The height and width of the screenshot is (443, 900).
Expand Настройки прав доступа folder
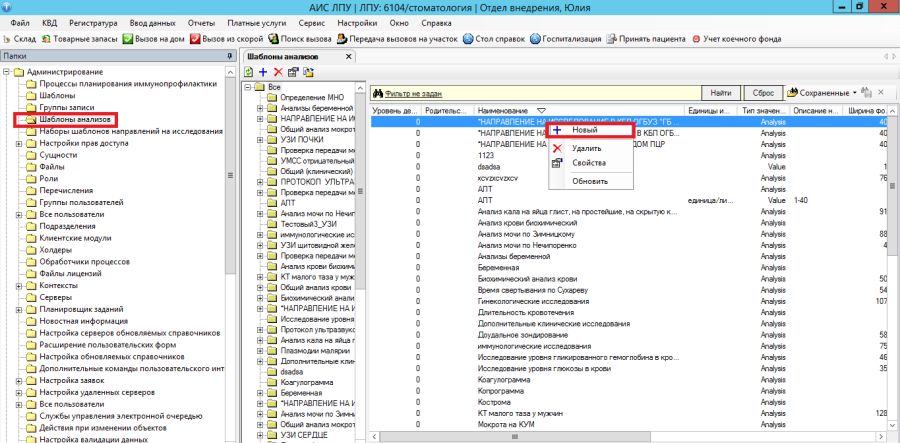coord(19,143)
